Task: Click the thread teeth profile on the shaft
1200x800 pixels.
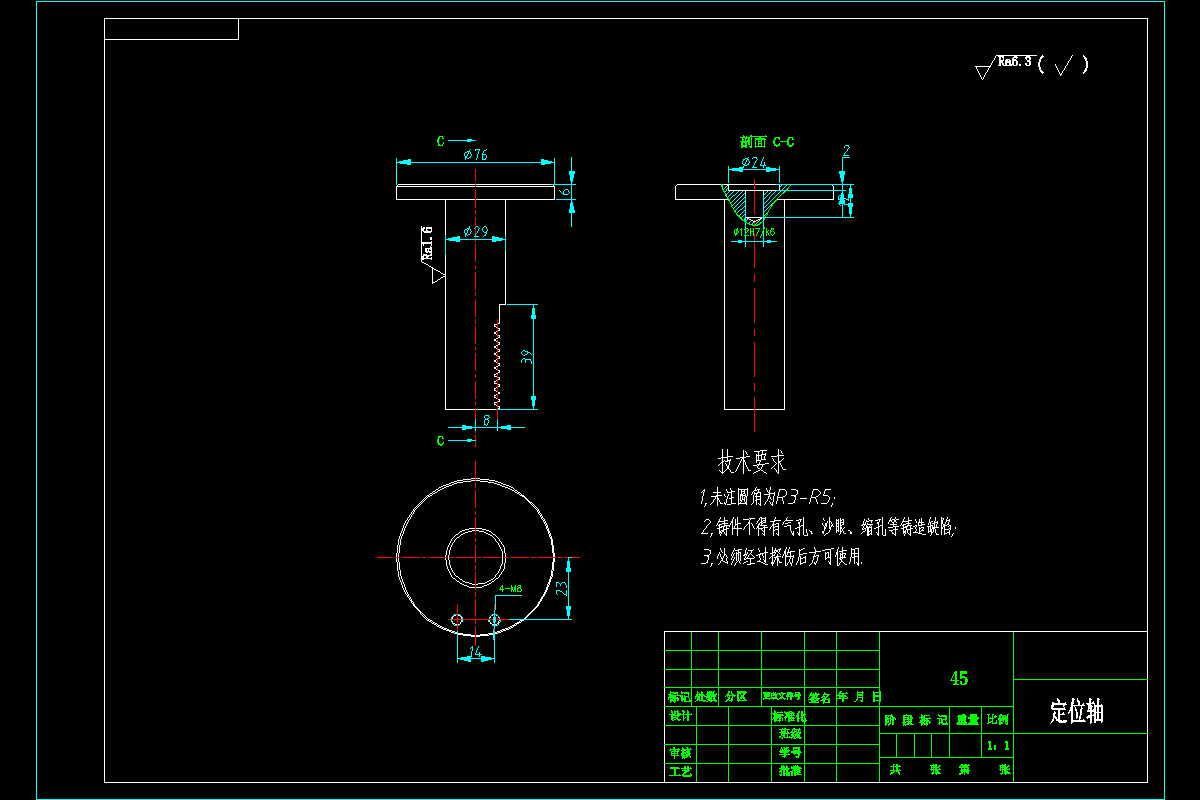Action: pyautogui.click(x=496, y=365)
